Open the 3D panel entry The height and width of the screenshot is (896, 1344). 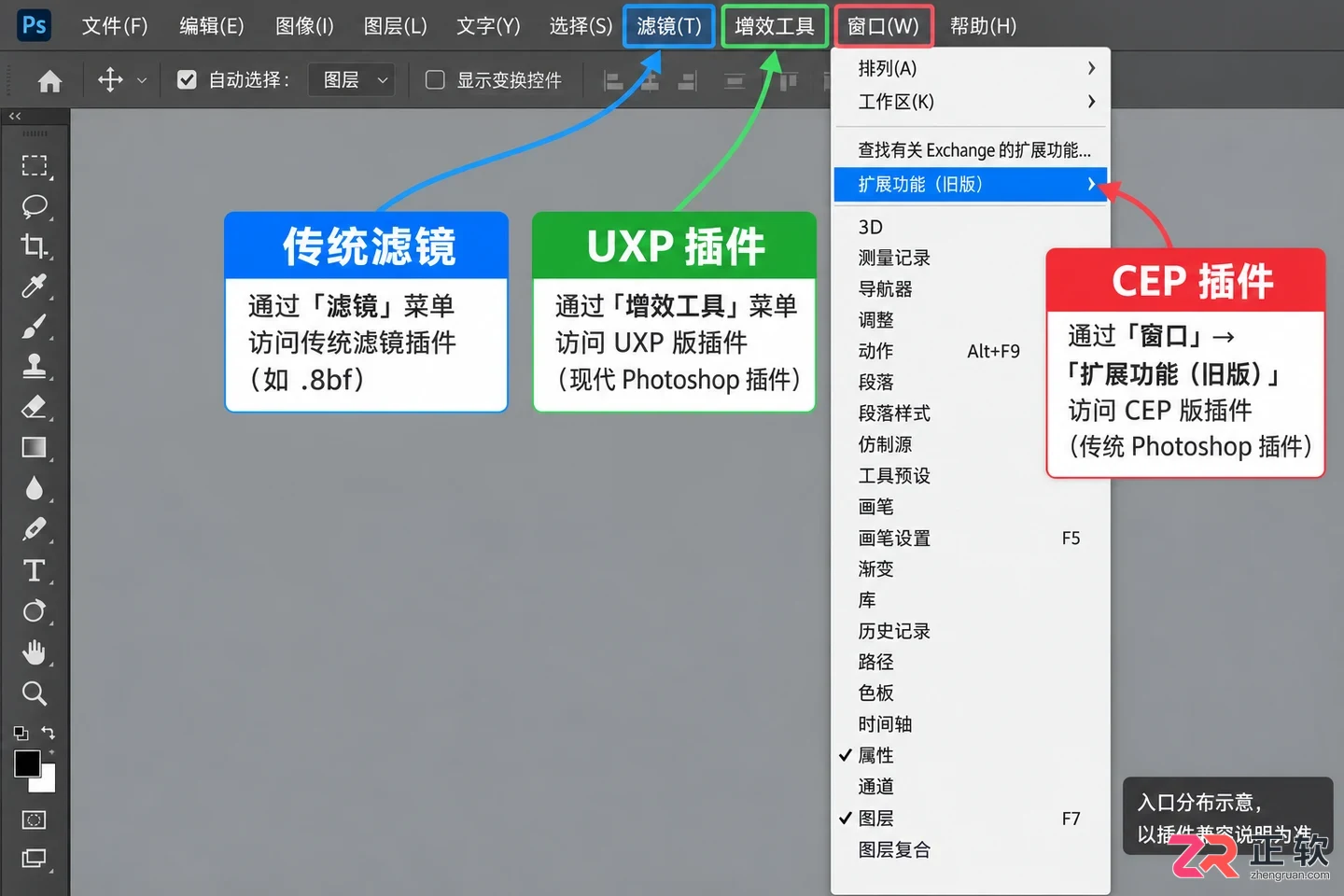click(x=971, y=227)
